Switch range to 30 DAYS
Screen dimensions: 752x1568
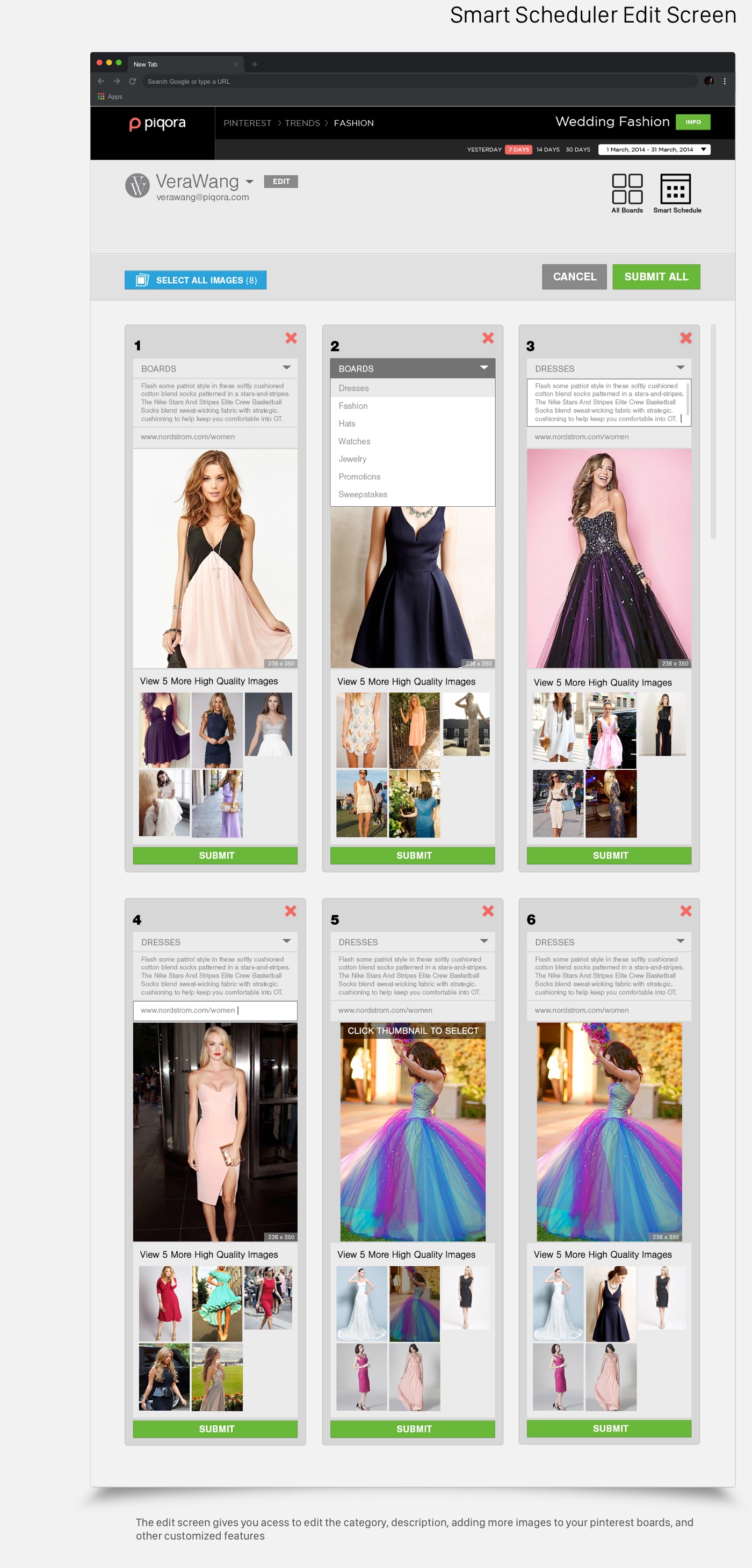click(x=577, y=150)
